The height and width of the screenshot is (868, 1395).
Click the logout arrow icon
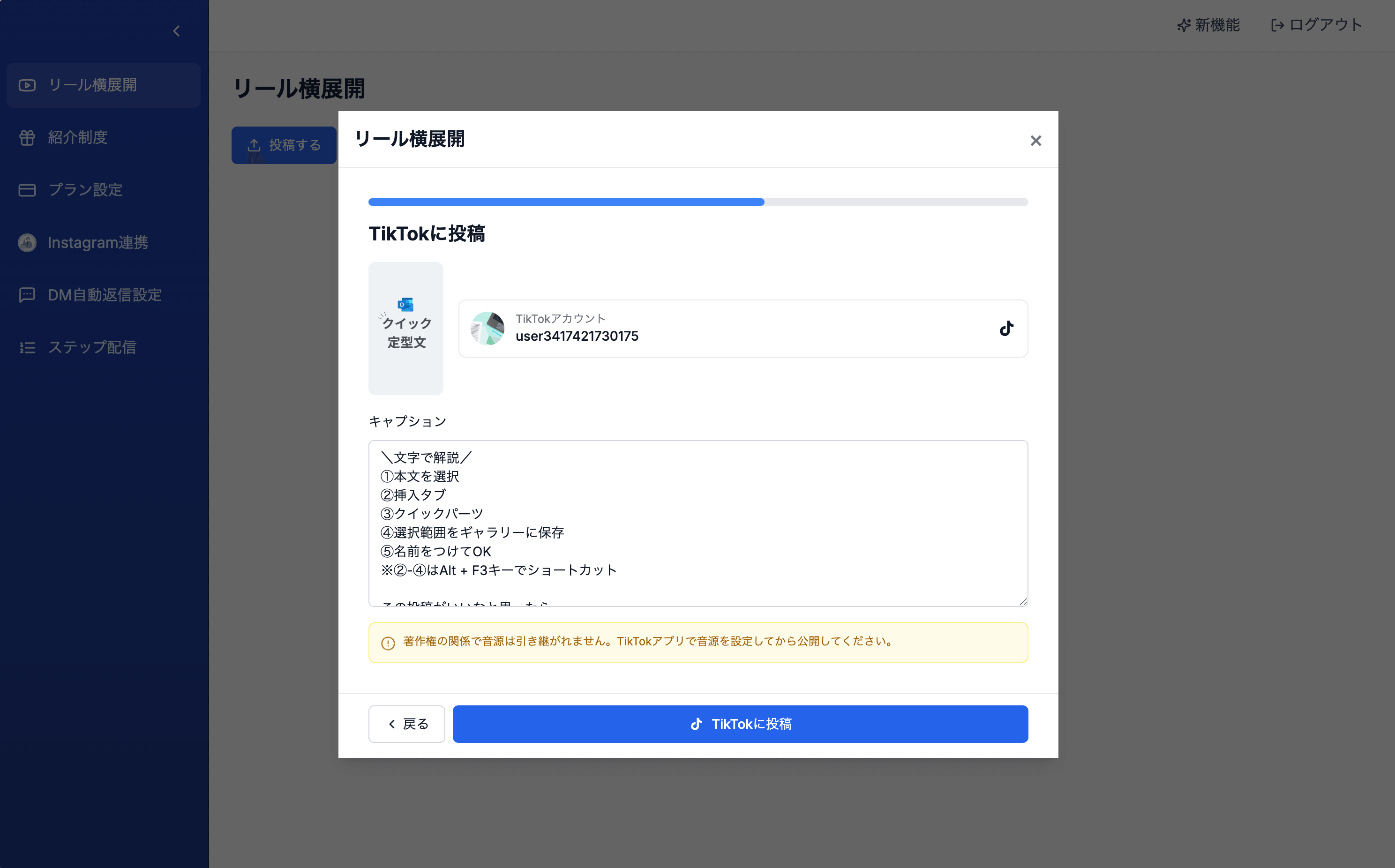pos(1277,25)
